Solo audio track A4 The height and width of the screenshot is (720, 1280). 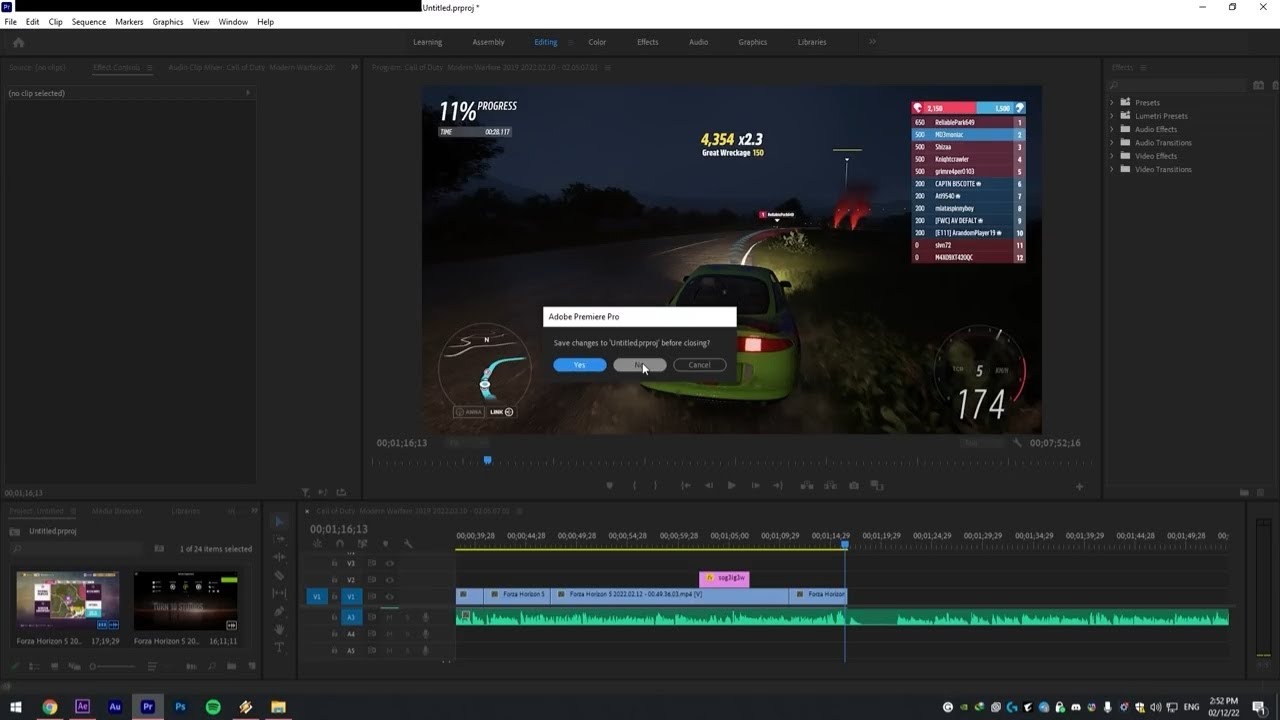click(406, 634)
